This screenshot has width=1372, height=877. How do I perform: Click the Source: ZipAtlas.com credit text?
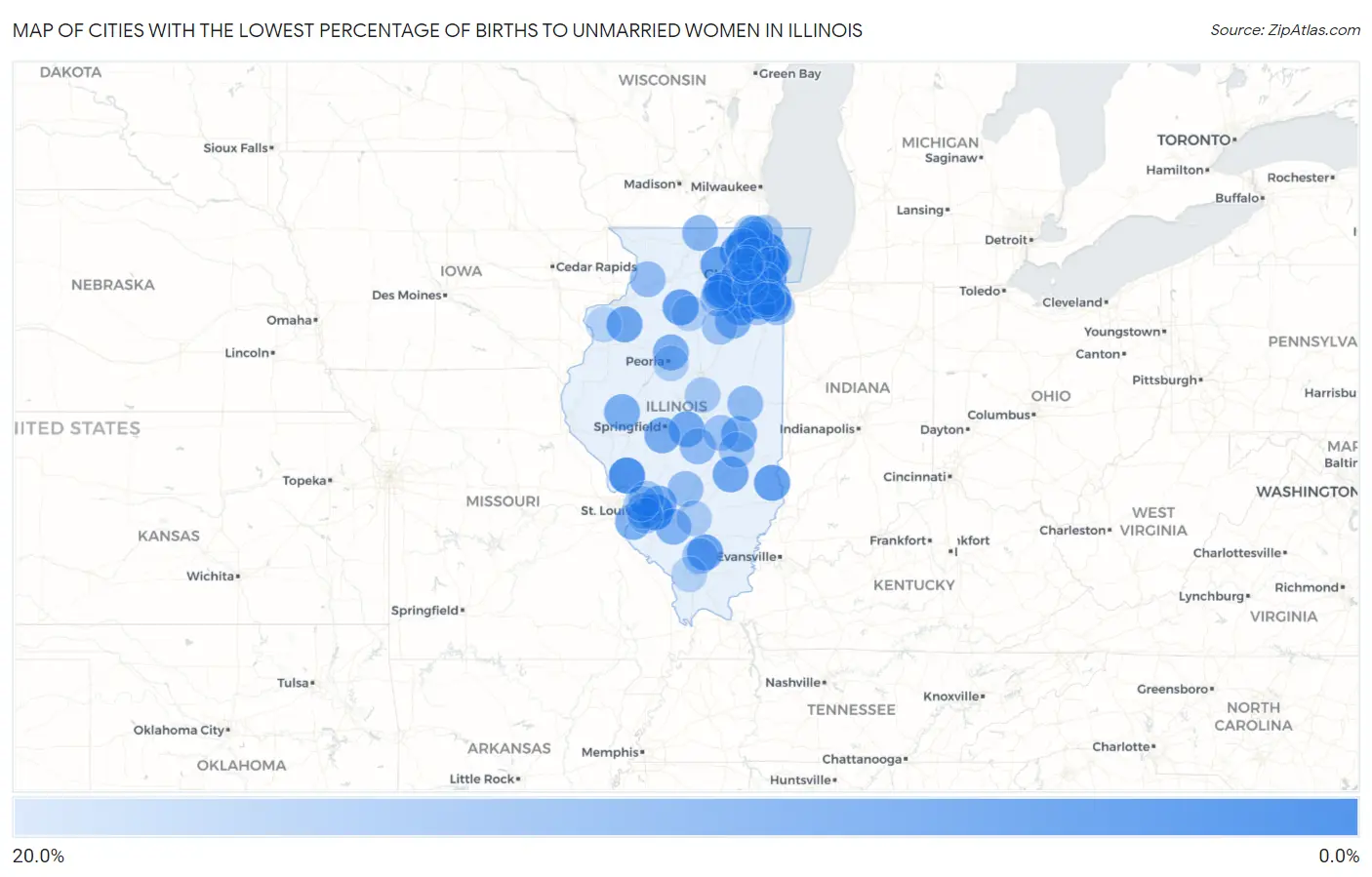(x=1285, y=30)
